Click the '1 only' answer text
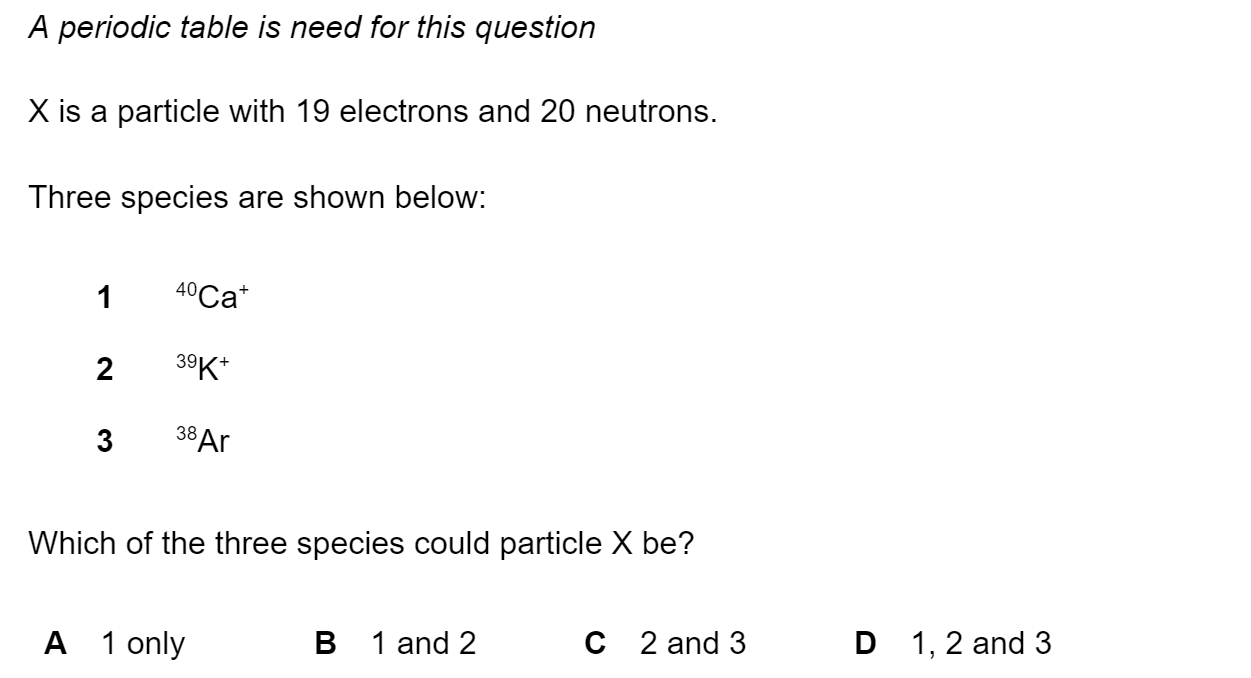The height and width of the screenshot is (678, 1251). tap(144, 644)
